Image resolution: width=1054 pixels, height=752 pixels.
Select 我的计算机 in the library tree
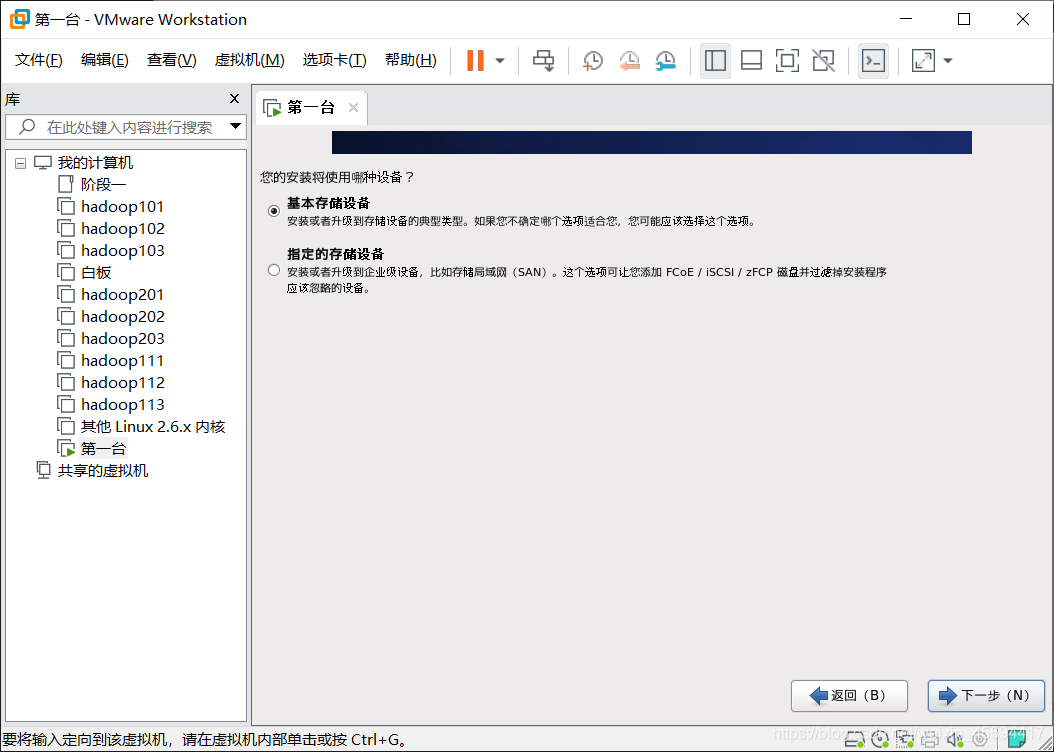coord(95,163)
